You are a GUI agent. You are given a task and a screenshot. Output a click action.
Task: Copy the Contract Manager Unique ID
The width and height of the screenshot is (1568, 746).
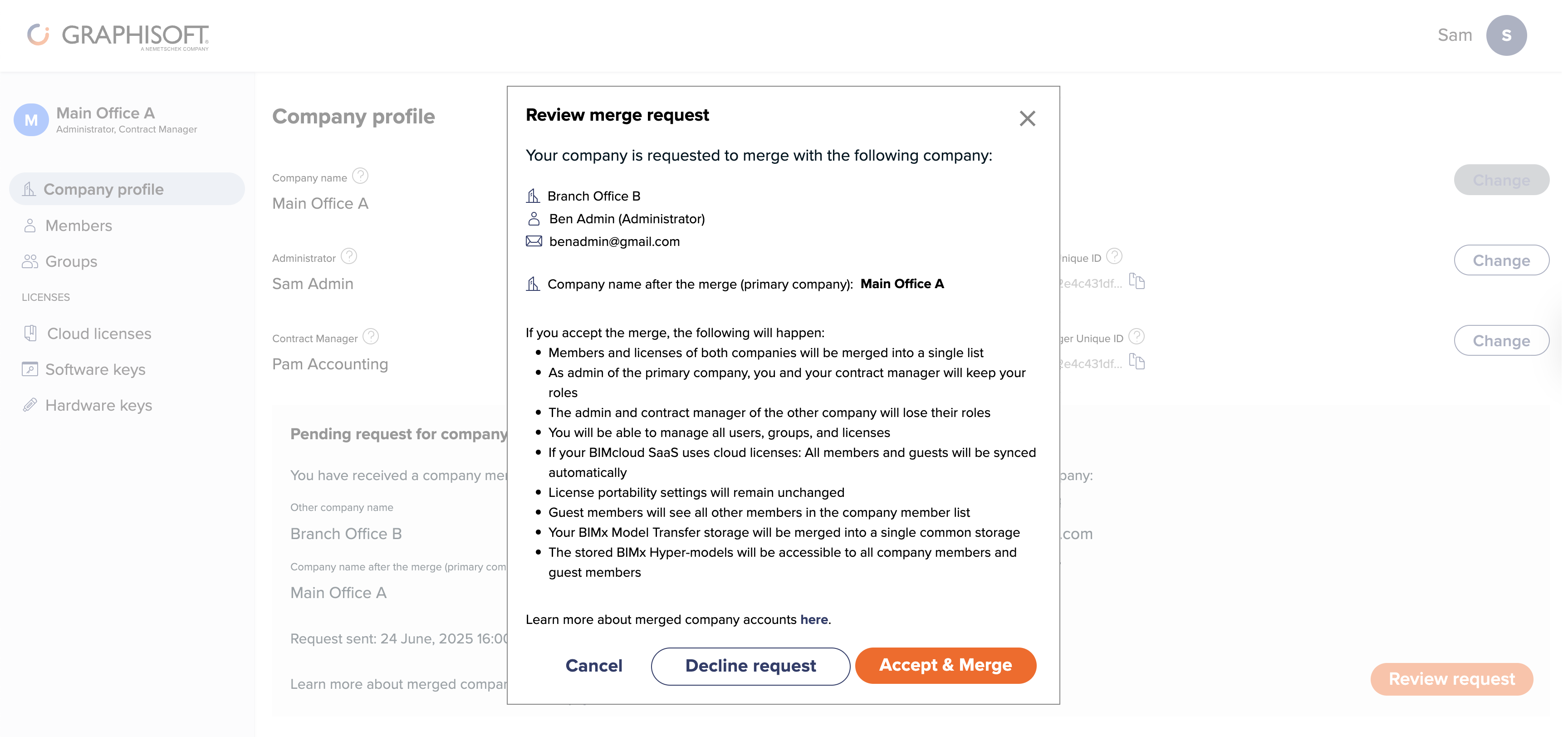tap(1137, 362)
